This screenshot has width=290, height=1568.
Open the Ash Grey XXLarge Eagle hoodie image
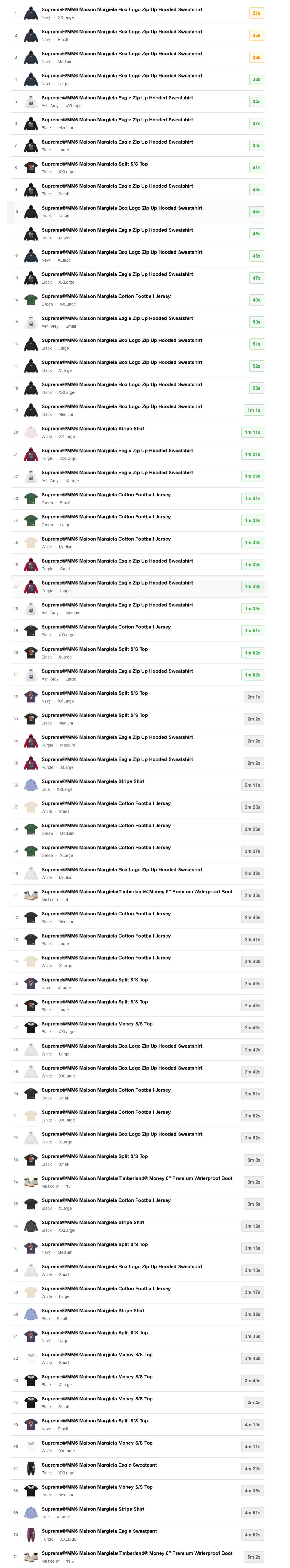(30, 102)
